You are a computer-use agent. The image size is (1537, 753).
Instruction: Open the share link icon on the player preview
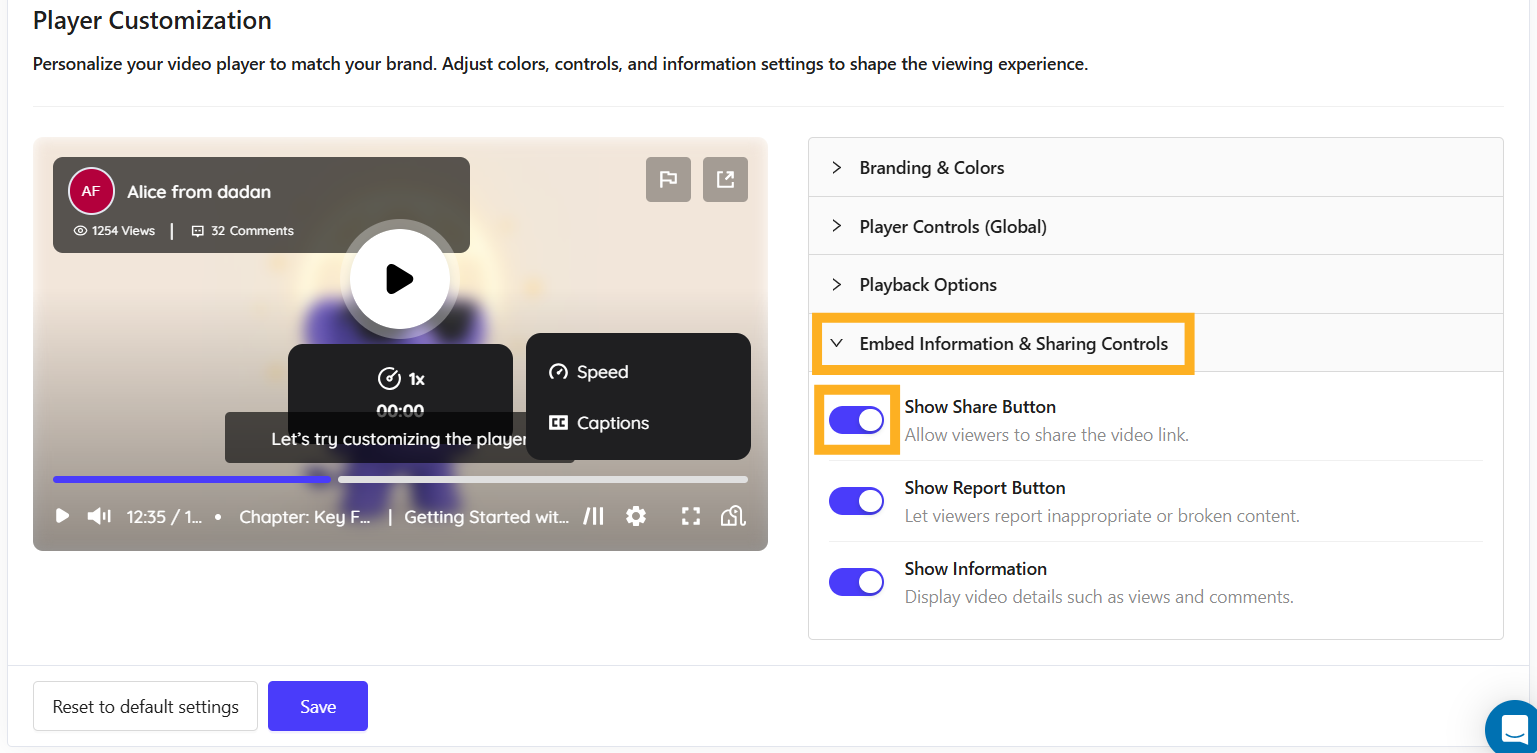(725, 179)
